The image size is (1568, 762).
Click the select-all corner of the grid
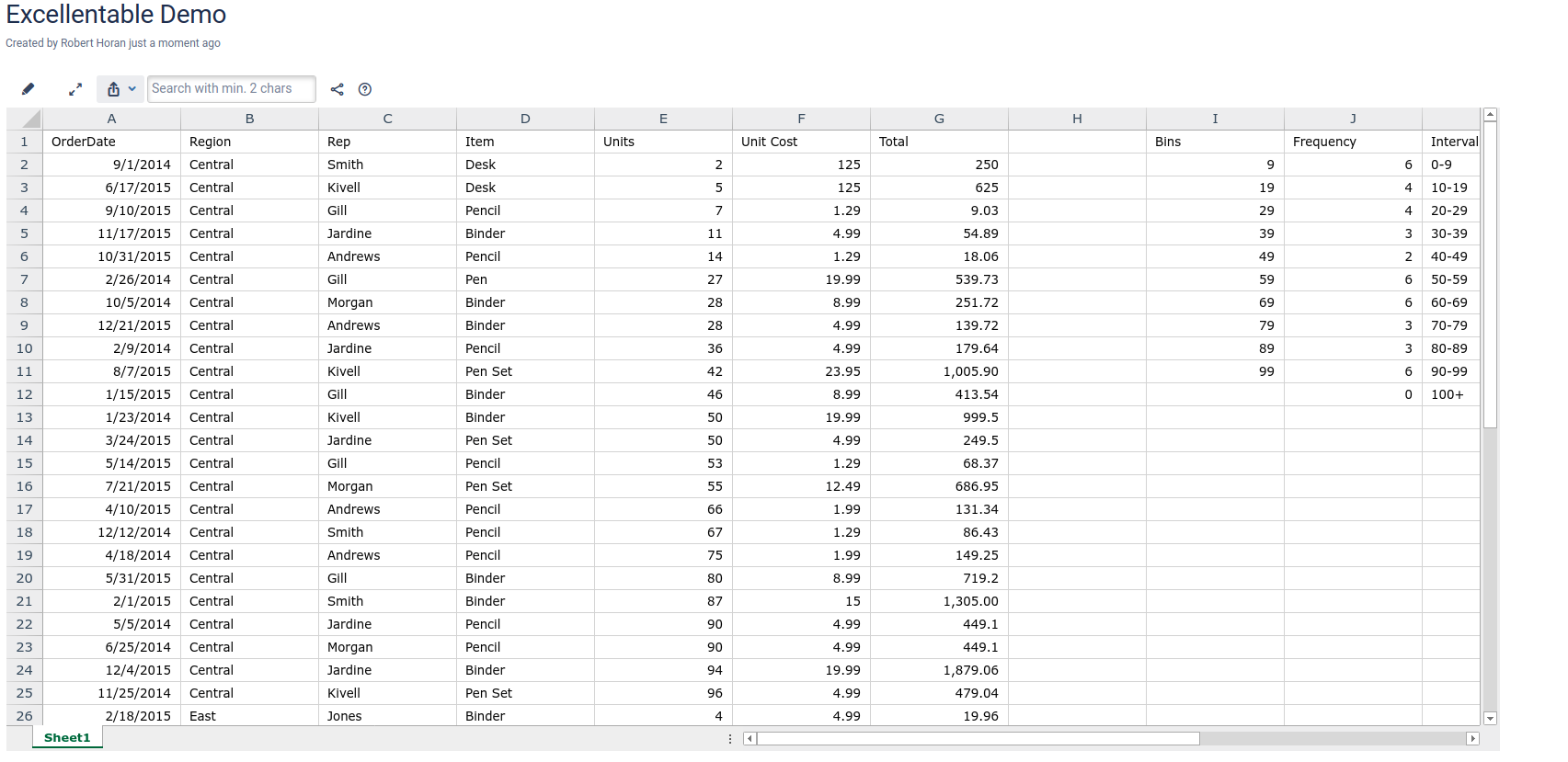point(25,119)
